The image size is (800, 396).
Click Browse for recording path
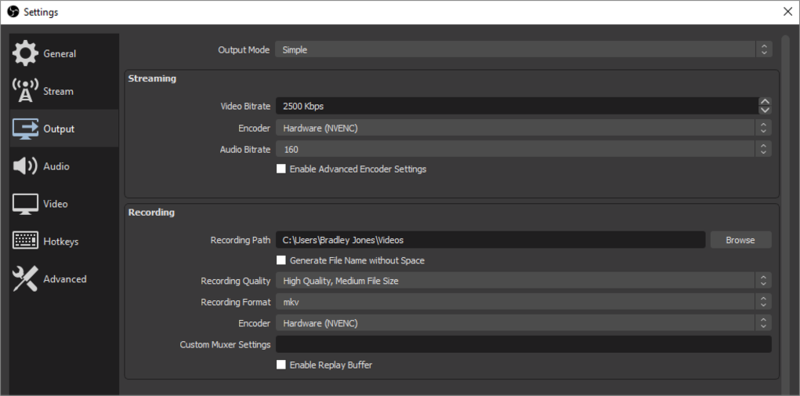pos(741,239)
